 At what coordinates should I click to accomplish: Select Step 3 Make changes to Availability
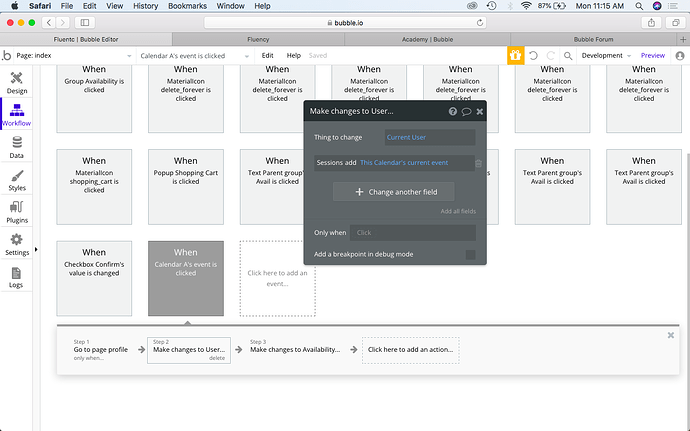pyautogui.click(x=295, y=350)
